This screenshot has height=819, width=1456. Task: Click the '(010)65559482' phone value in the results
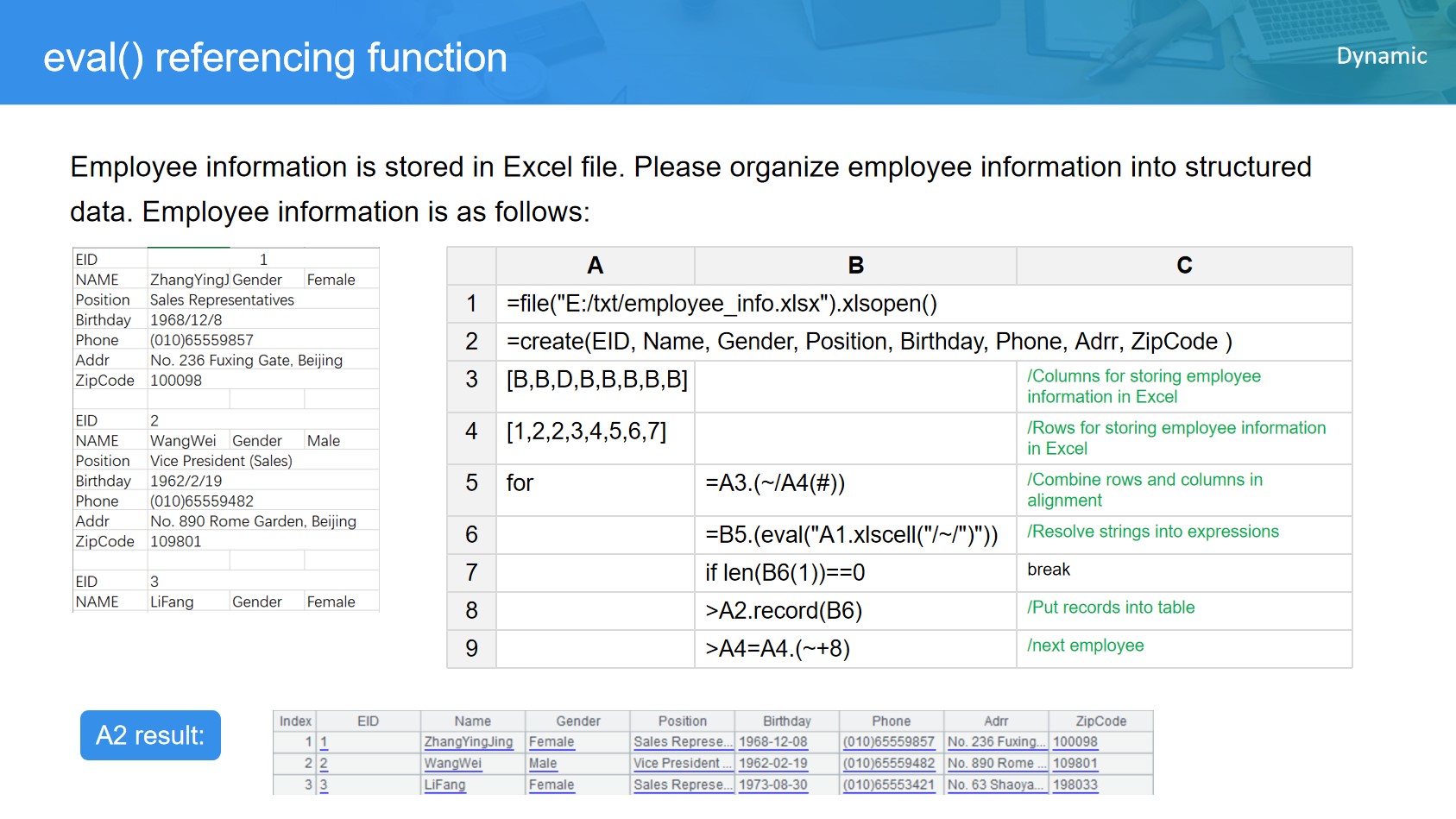(889, 764)
